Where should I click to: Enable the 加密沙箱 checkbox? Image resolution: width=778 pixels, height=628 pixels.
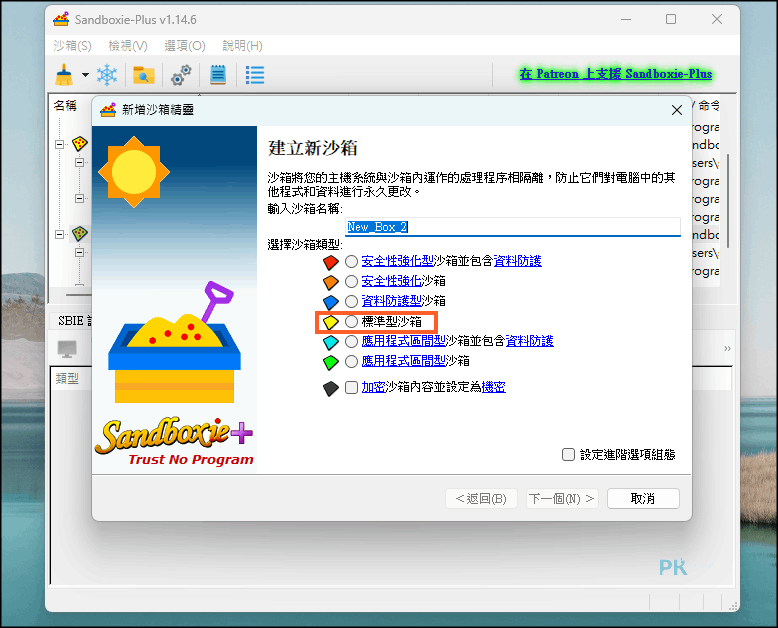click(x=351, y=387)
